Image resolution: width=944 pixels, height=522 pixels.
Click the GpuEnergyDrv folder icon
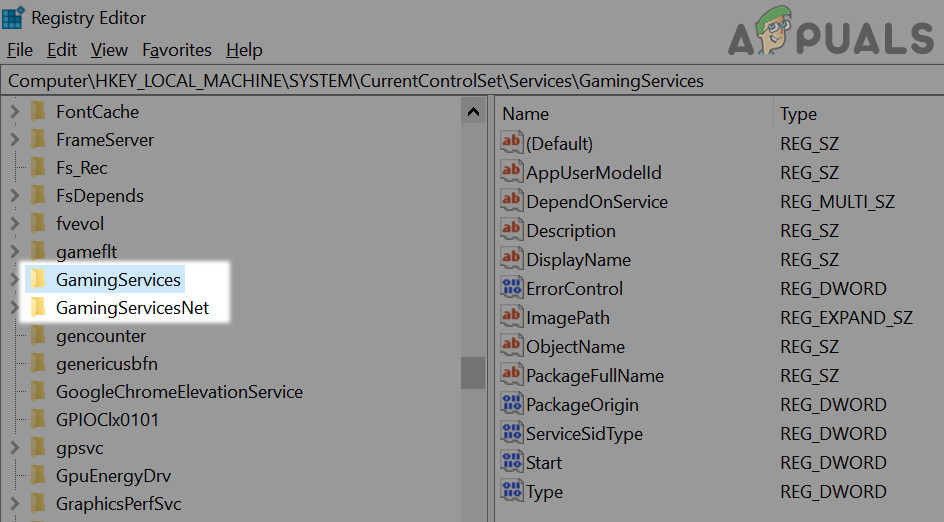click(38, 476)
